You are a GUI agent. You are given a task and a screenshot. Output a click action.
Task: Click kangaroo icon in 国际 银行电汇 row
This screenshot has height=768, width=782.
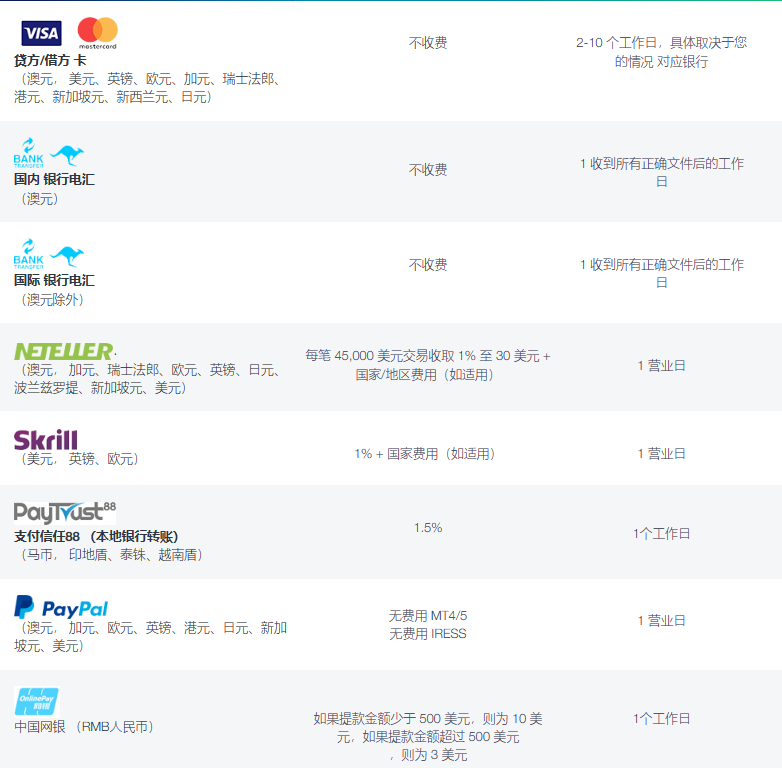(x=67, y=256)
